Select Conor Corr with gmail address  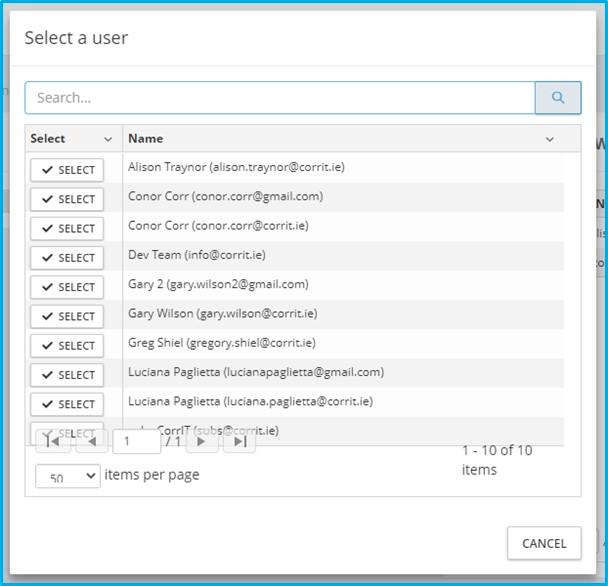pos(67,199)
